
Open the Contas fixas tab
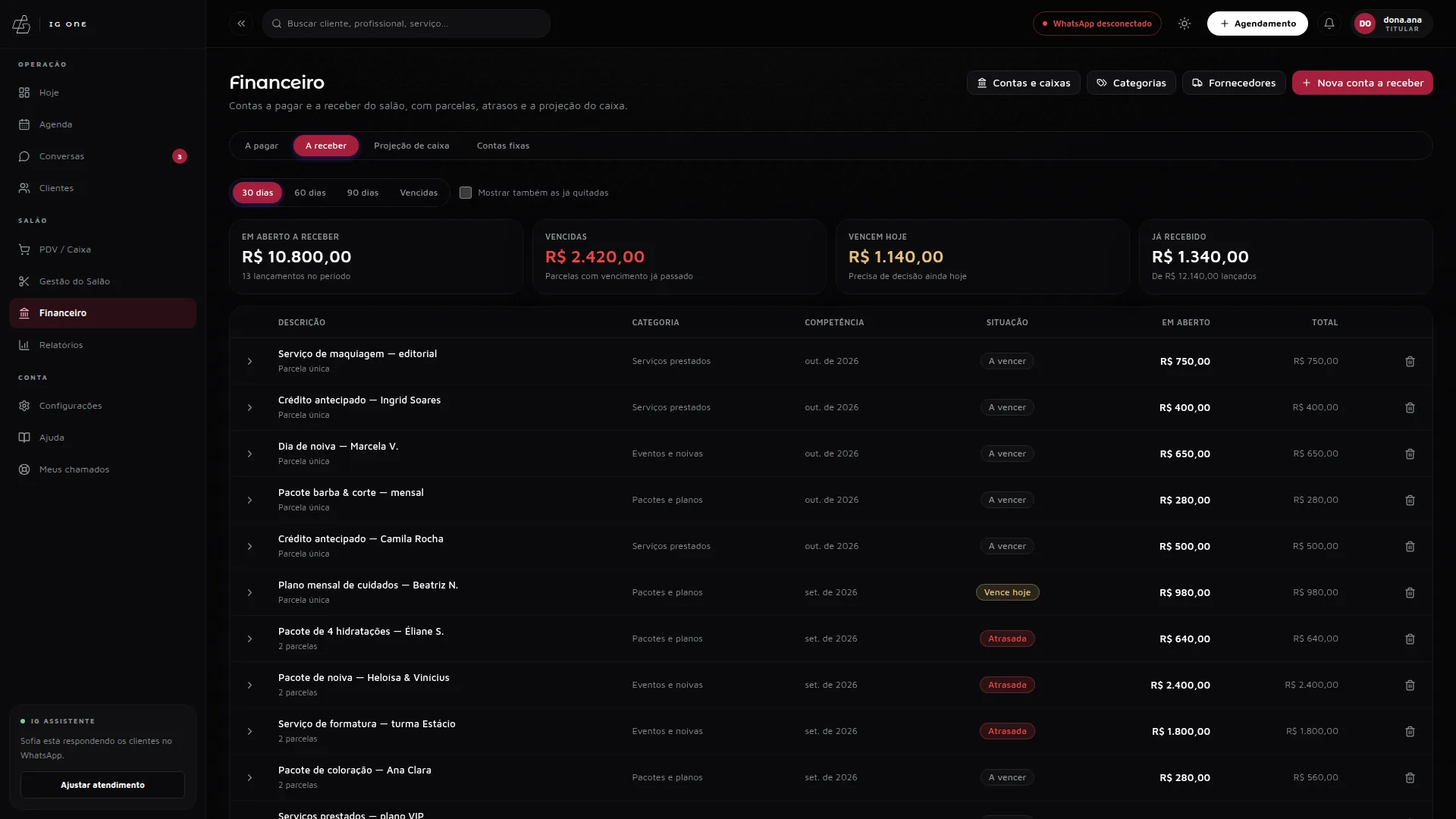point(503,146)
